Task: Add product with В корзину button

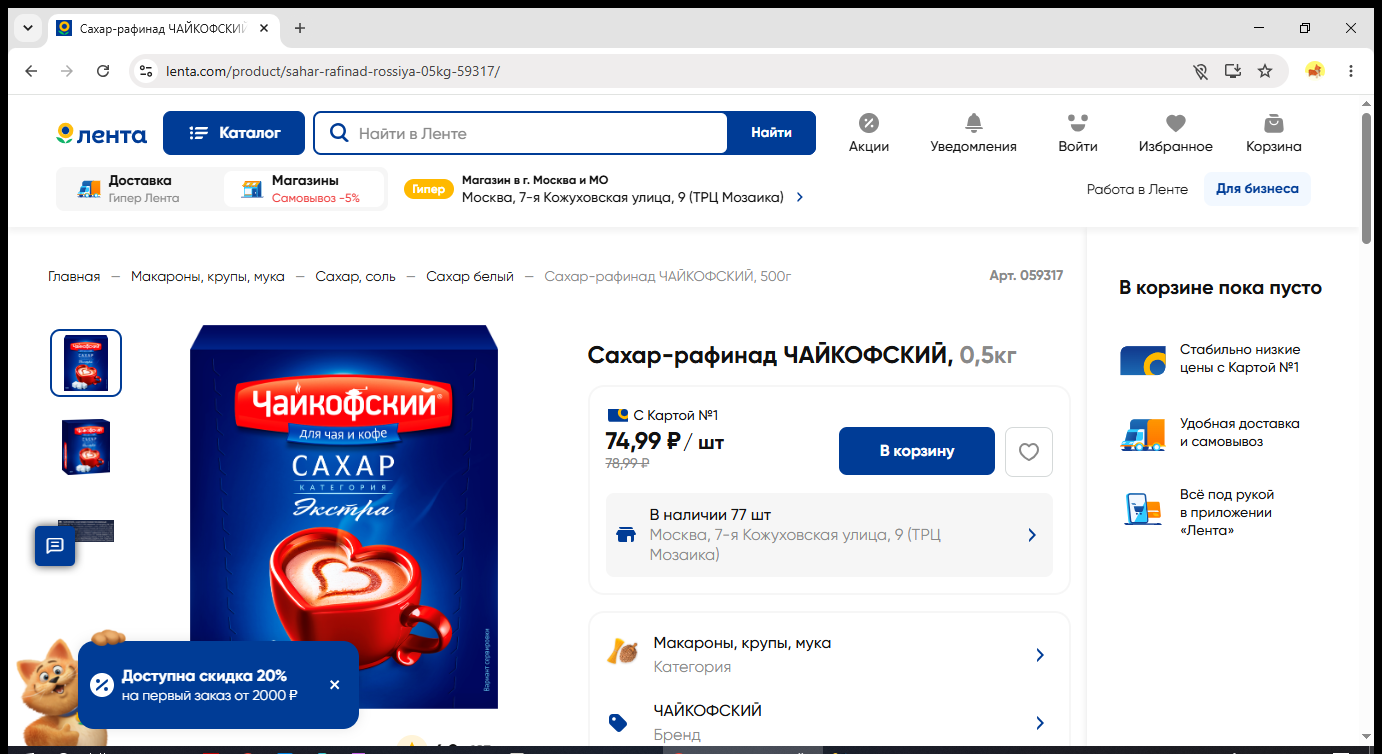Action: tap(917, 451)
